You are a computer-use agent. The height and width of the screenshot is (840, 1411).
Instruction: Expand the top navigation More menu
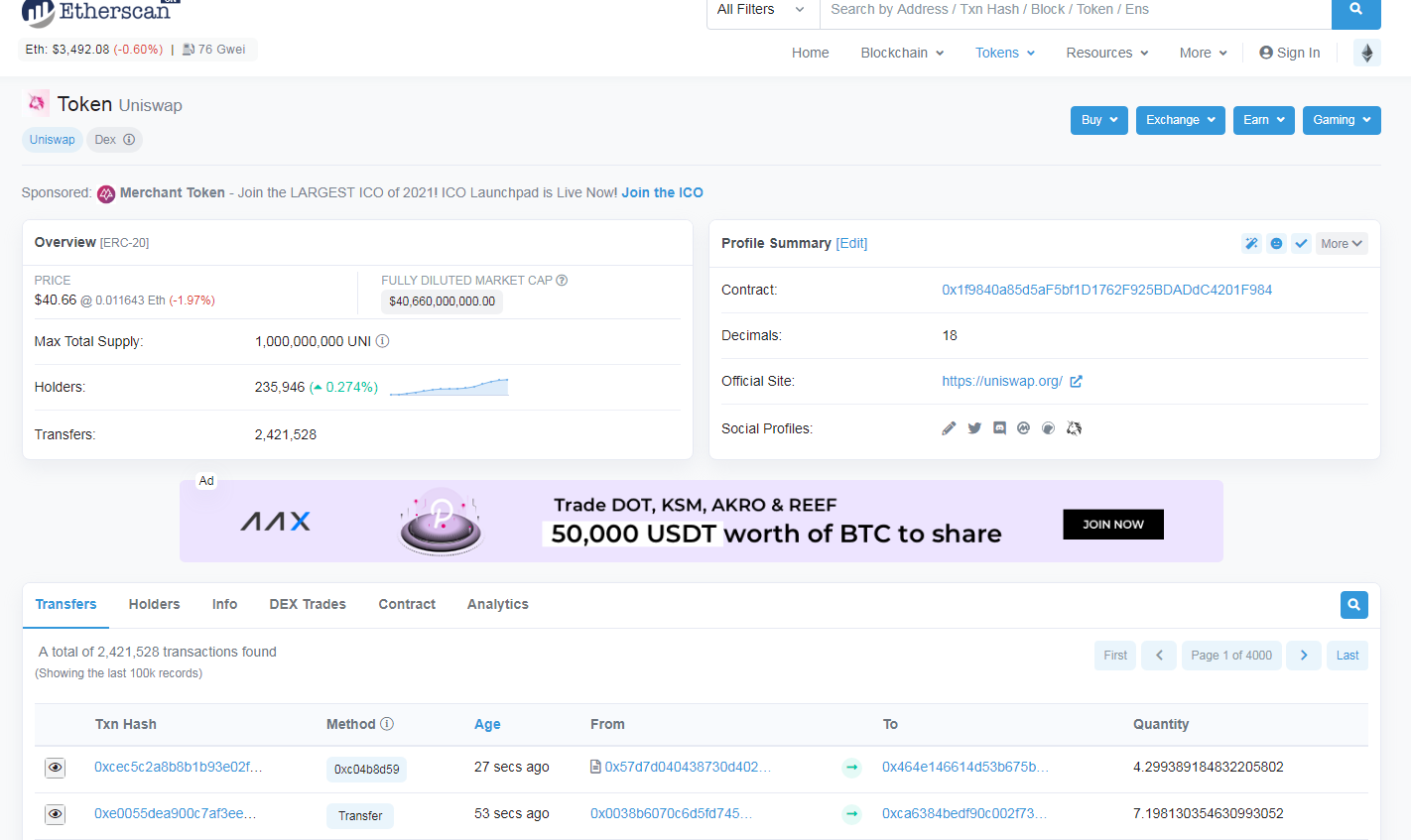[1204, 53]
